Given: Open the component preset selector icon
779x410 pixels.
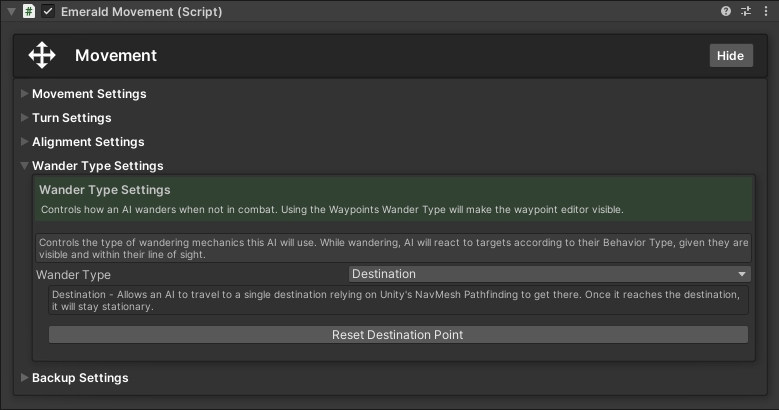Looking at the screenshot, I should click(746, 12).
